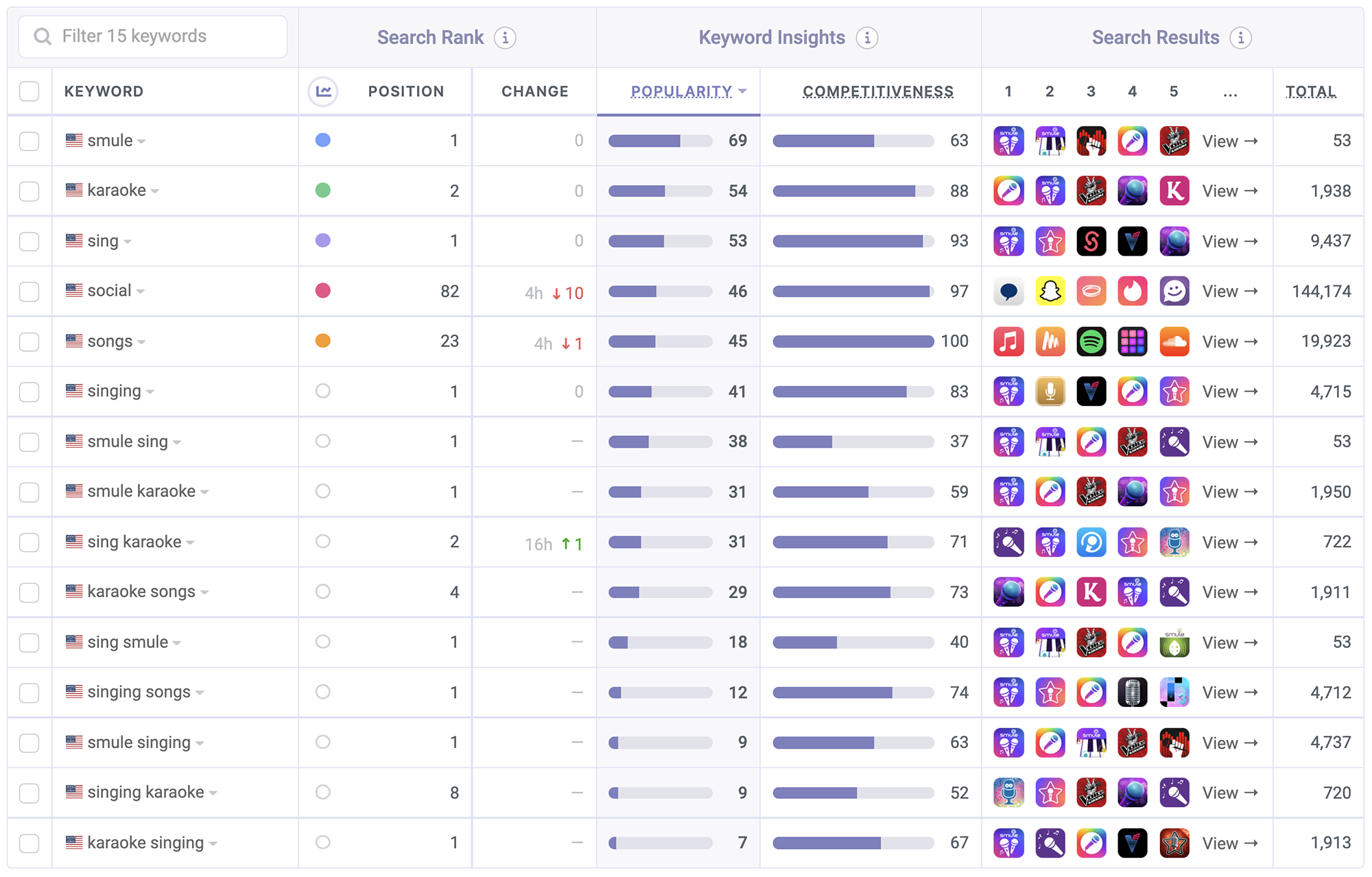Image resolution: width=1372 pixels, height=877 pixels.
Task: Check the social keyword checkbox
Action: pyautogui.click(x=29, y=291)
